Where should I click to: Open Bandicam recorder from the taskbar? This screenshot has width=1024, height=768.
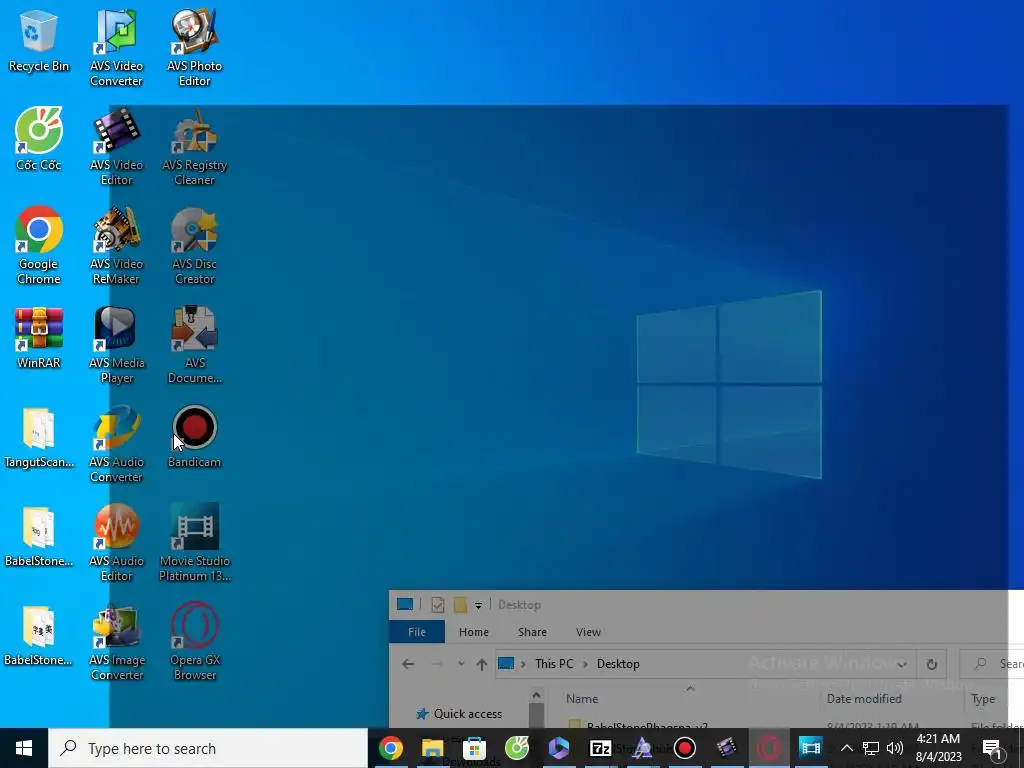point(684,748)
